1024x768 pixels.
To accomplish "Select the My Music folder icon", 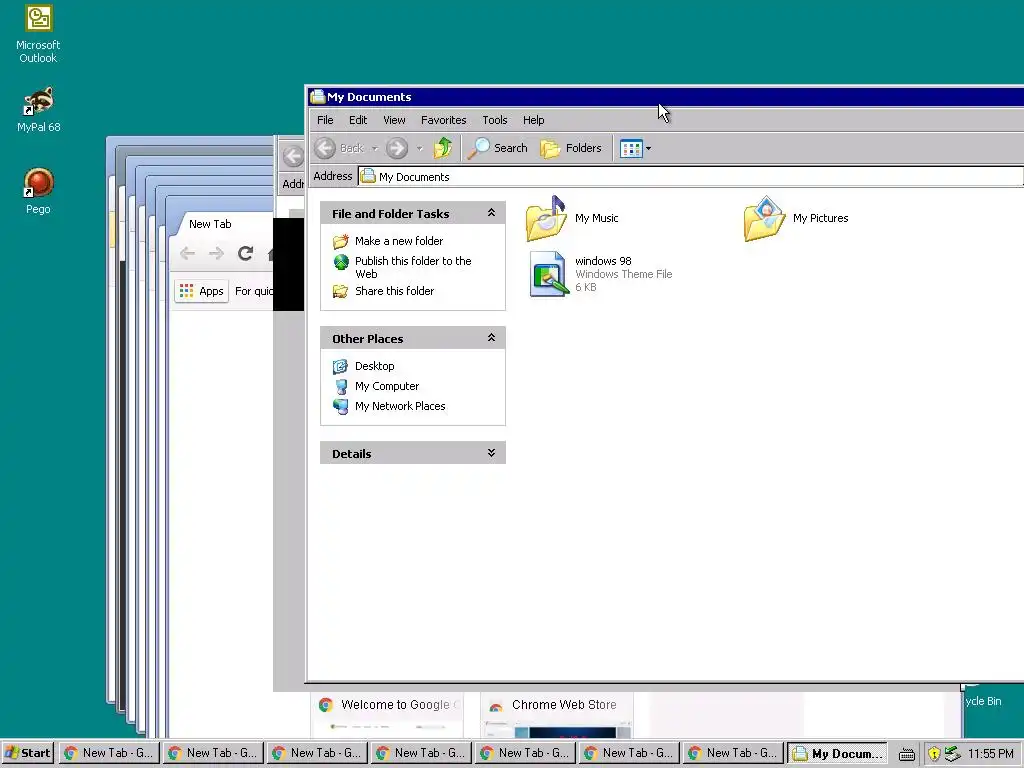I will point(547,218).
